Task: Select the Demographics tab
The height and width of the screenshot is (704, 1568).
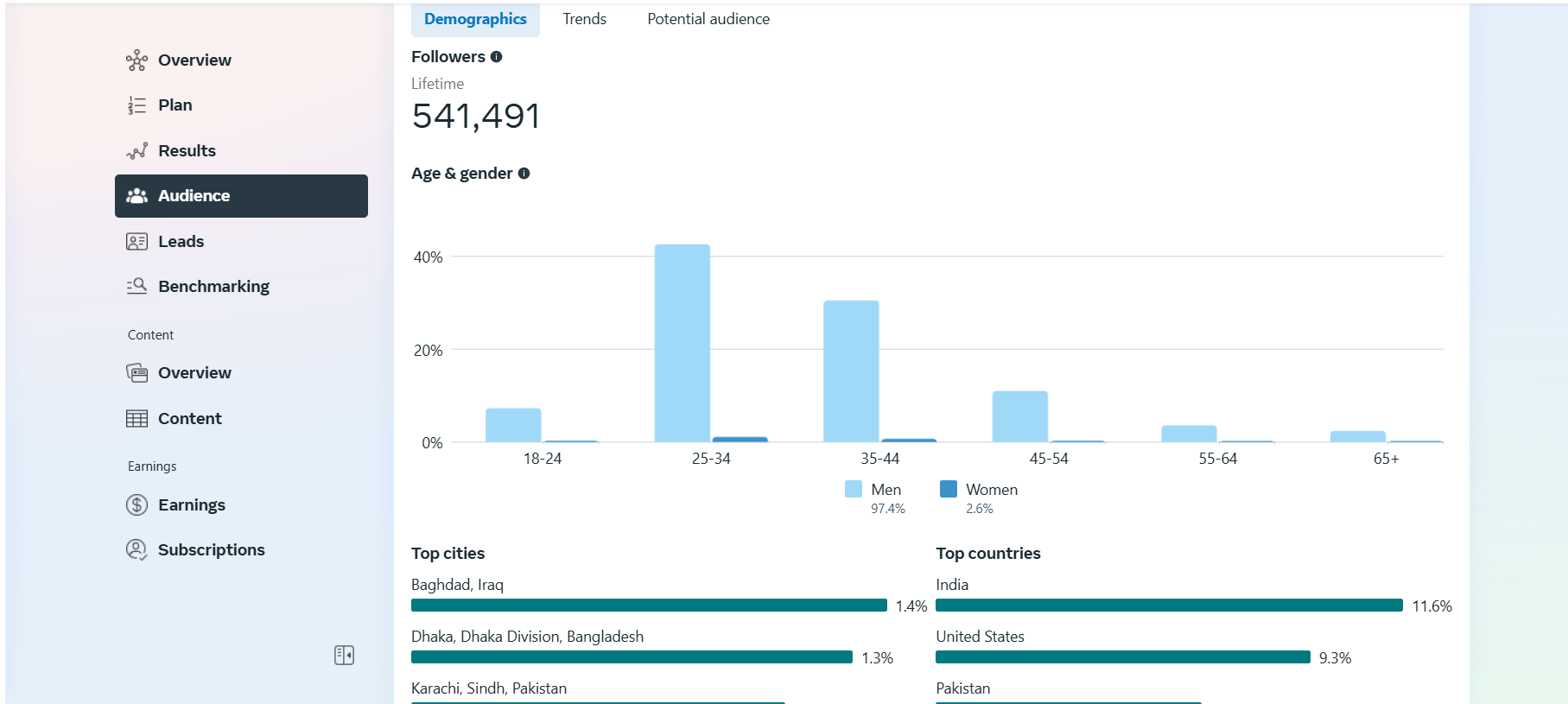Action: pyautogui.click(x=475, y=19)
